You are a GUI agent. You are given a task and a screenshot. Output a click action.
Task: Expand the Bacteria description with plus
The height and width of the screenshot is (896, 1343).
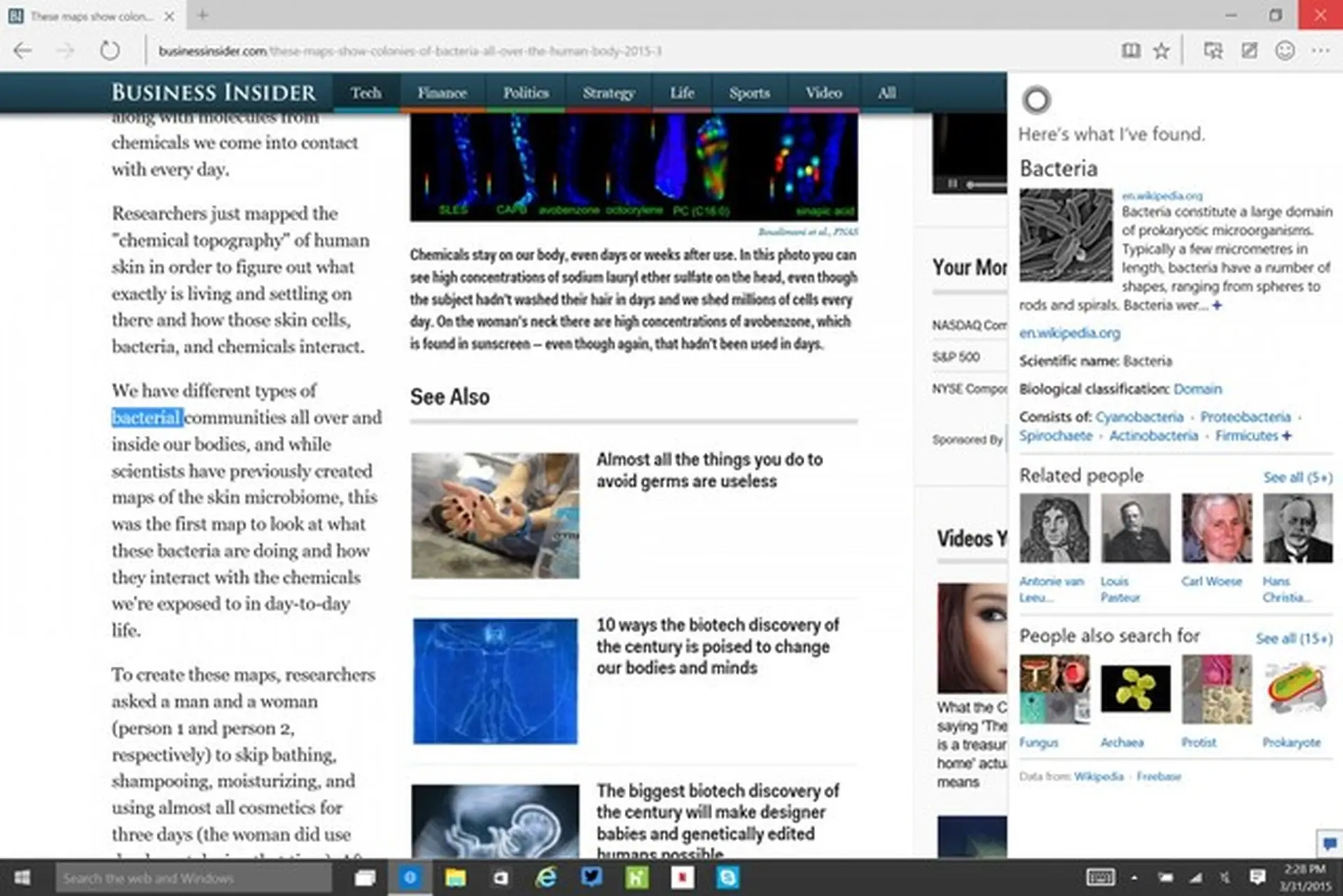click(x=1217, y=305)
